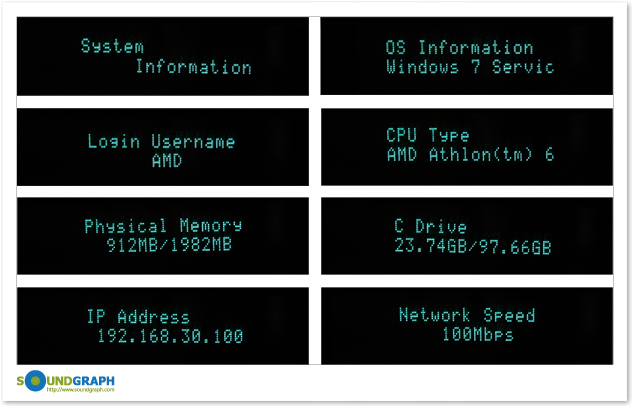Click the 'Login Username' heading
This screenshot has height=410, width=632.
161,142
